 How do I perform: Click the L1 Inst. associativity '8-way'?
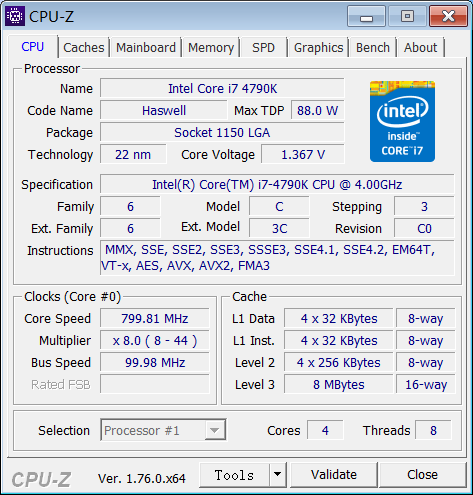[425, 341]
